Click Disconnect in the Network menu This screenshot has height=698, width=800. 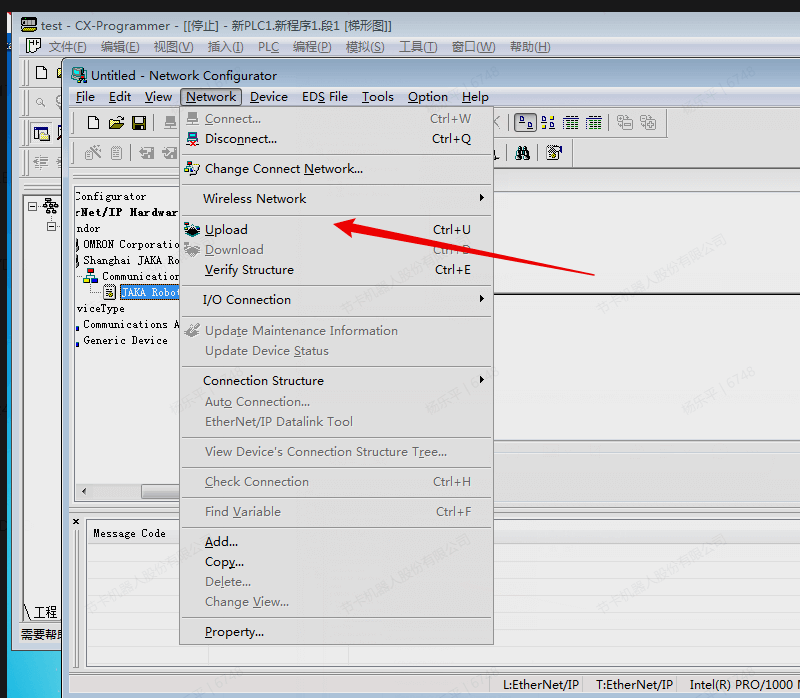point(240,139)
